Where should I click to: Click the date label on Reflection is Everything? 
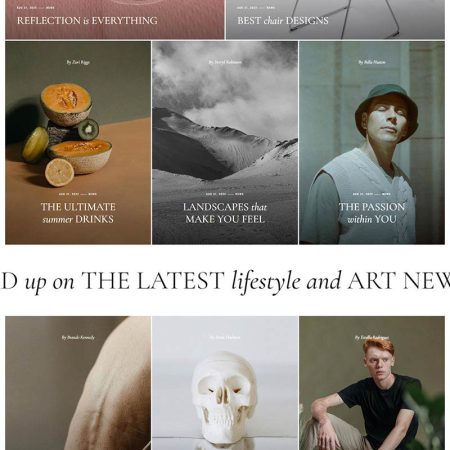pyautogui.click(x=36, y=8)
